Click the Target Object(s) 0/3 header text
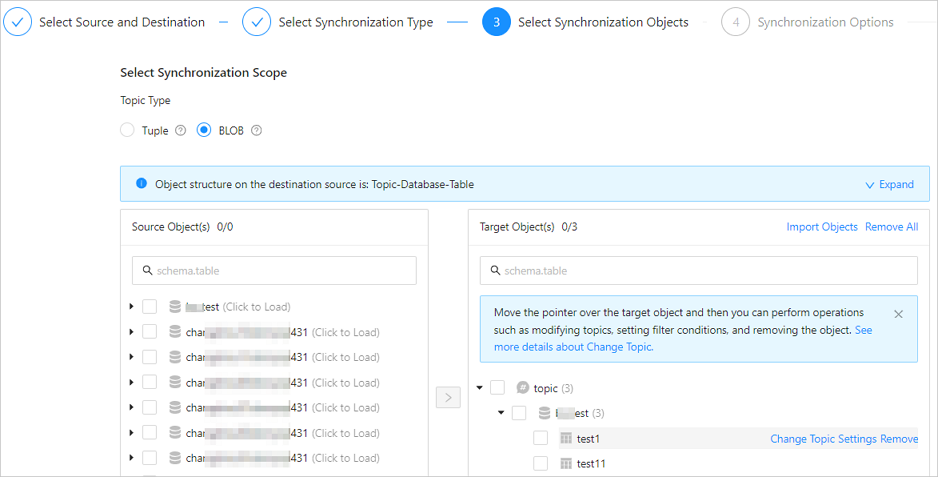Viewport: 938px width, 477px height. pos(528,227)
